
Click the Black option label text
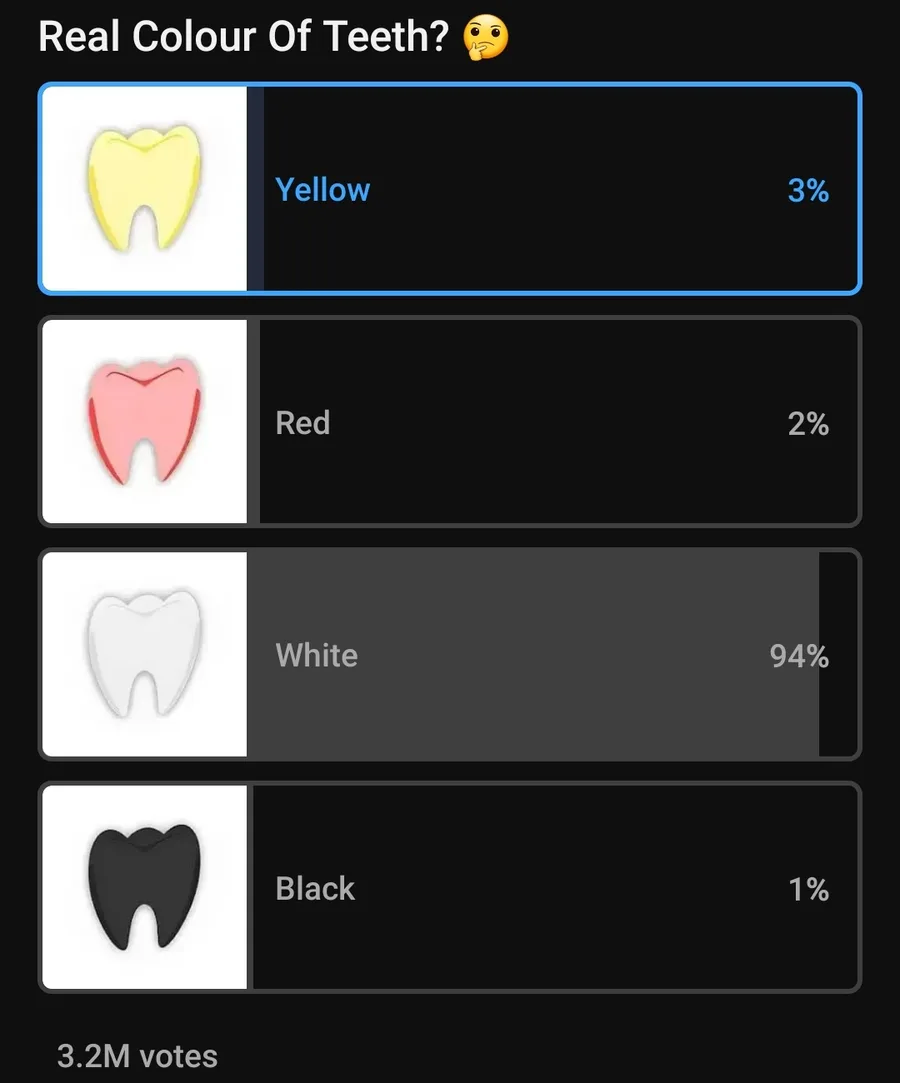pos(315,888)
